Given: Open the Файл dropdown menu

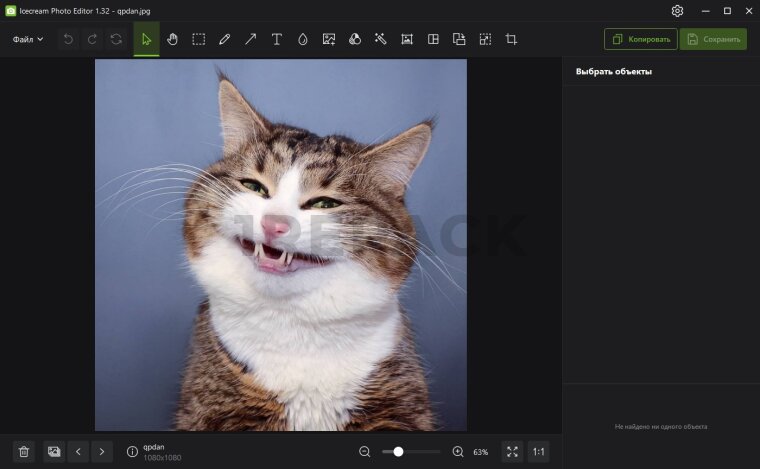Looking at the screenshot, I should pyautogui.click(x=28, y=39).
